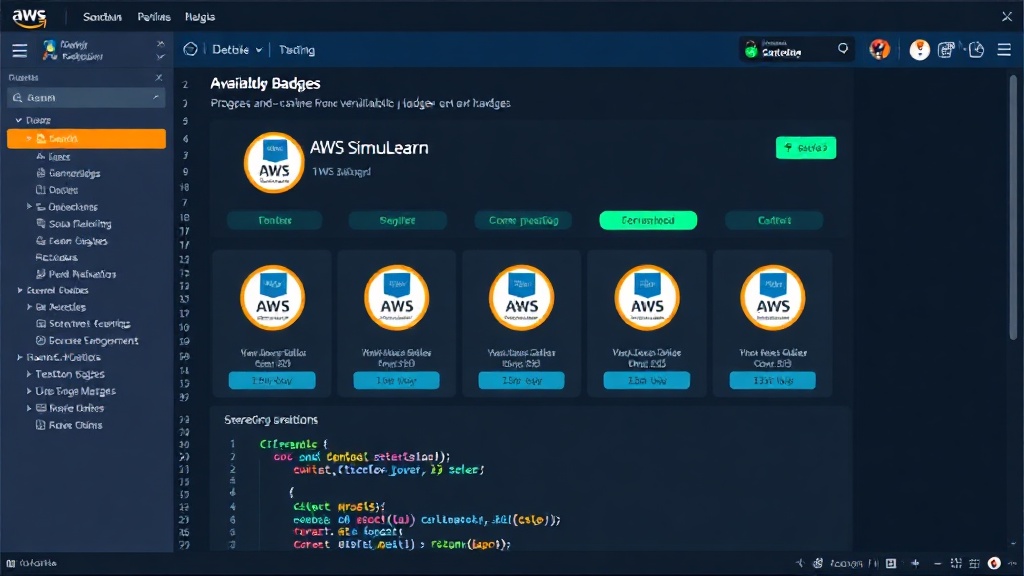Open the Nelgis menu in top bar
Image resolution: width=1024 pixels, height=576 pixels.
200,17
